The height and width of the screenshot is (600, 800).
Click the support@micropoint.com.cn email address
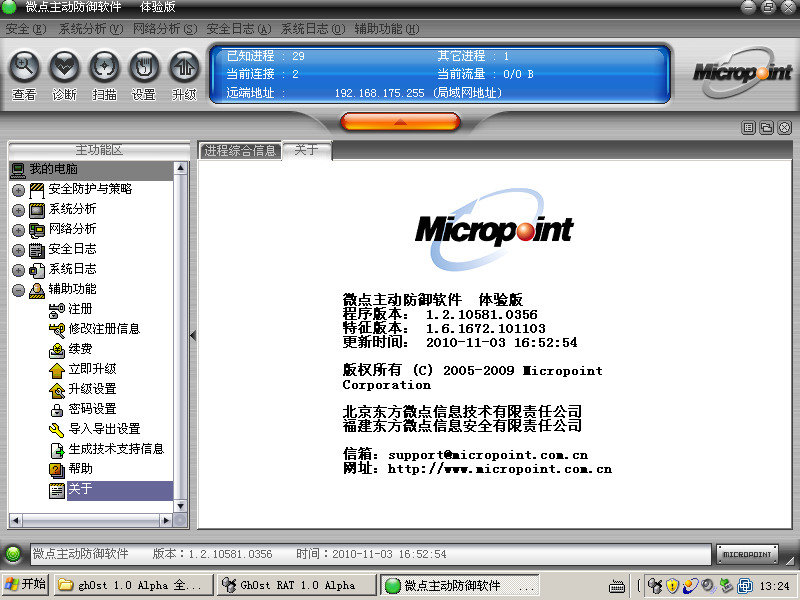[x=488, y=455]
